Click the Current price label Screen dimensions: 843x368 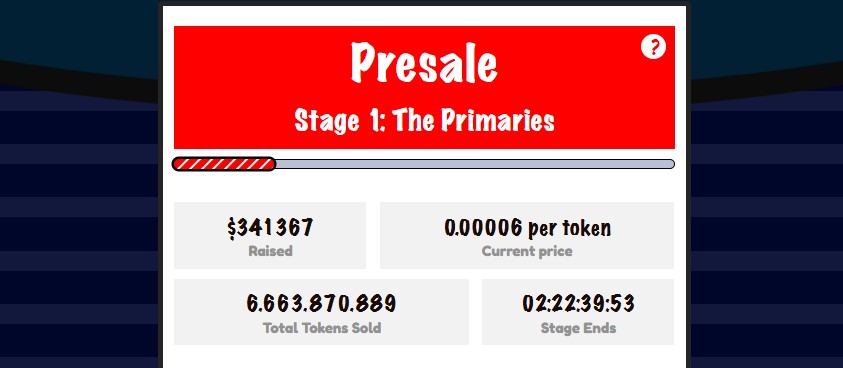527,251
